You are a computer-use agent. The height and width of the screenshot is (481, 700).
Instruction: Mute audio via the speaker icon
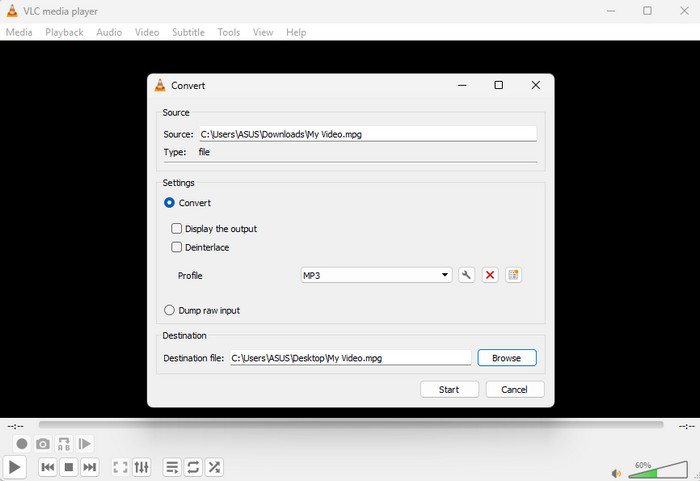[617, 473]
